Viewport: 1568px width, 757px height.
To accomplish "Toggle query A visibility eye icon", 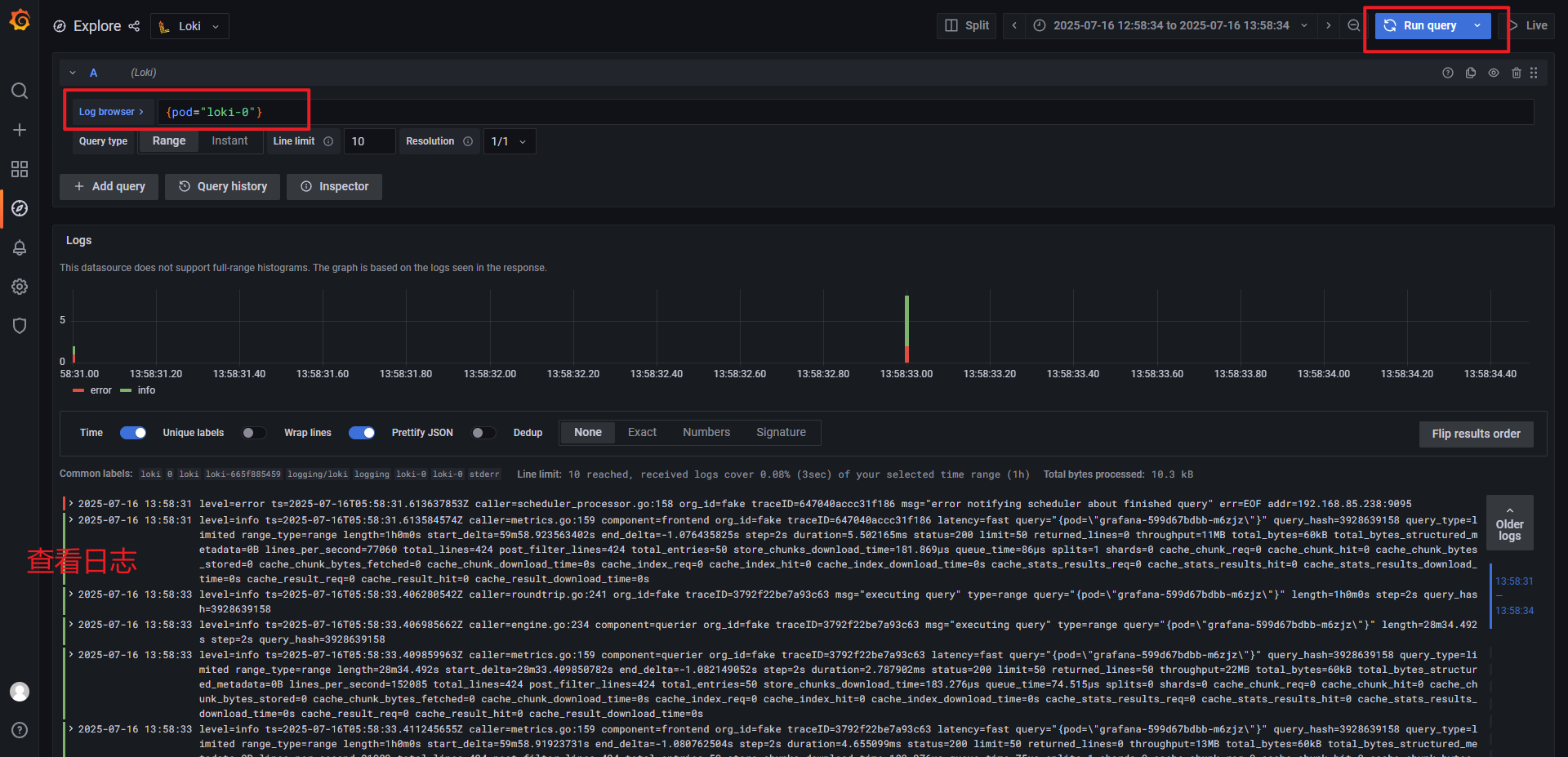I will [1494, 73].
